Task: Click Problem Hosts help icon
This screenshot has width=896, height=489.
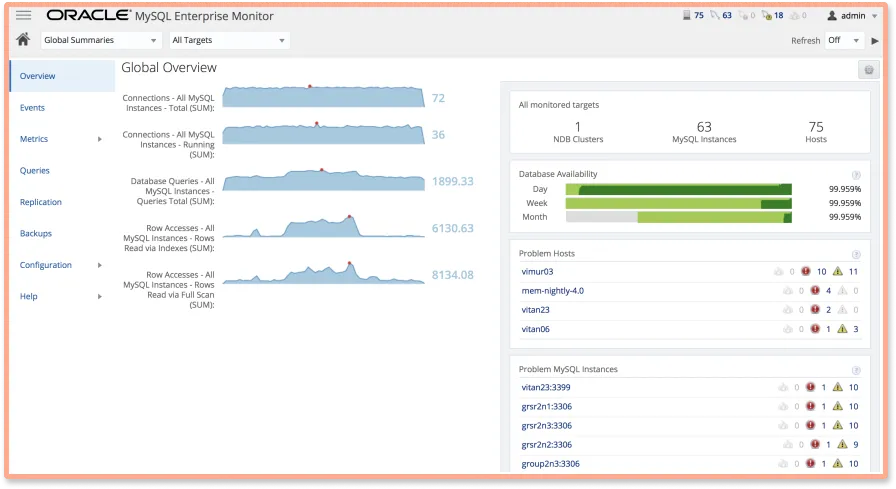Action: [x=856, y=254]
